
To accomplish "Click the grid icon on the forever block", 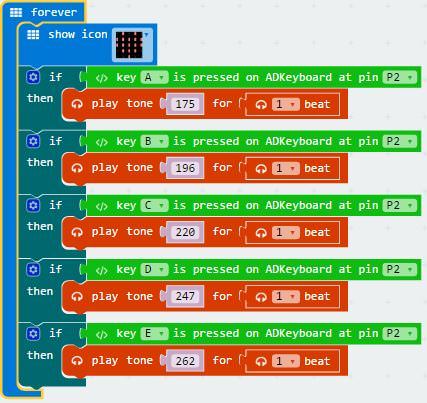I will [x=16, y=13].
